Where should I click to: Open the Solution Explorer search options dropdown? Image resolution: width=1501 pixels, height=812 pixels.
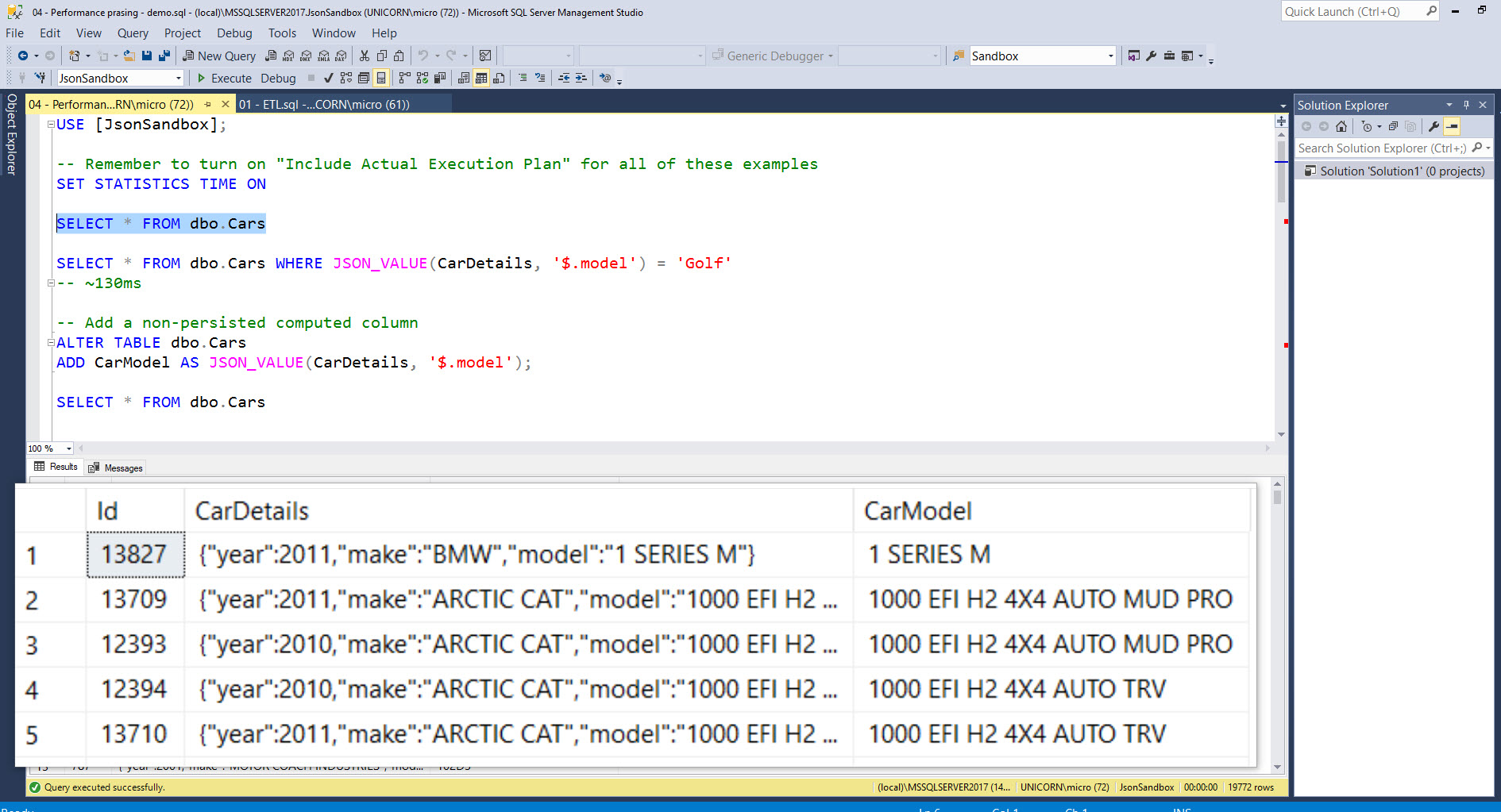[1488, 148]
